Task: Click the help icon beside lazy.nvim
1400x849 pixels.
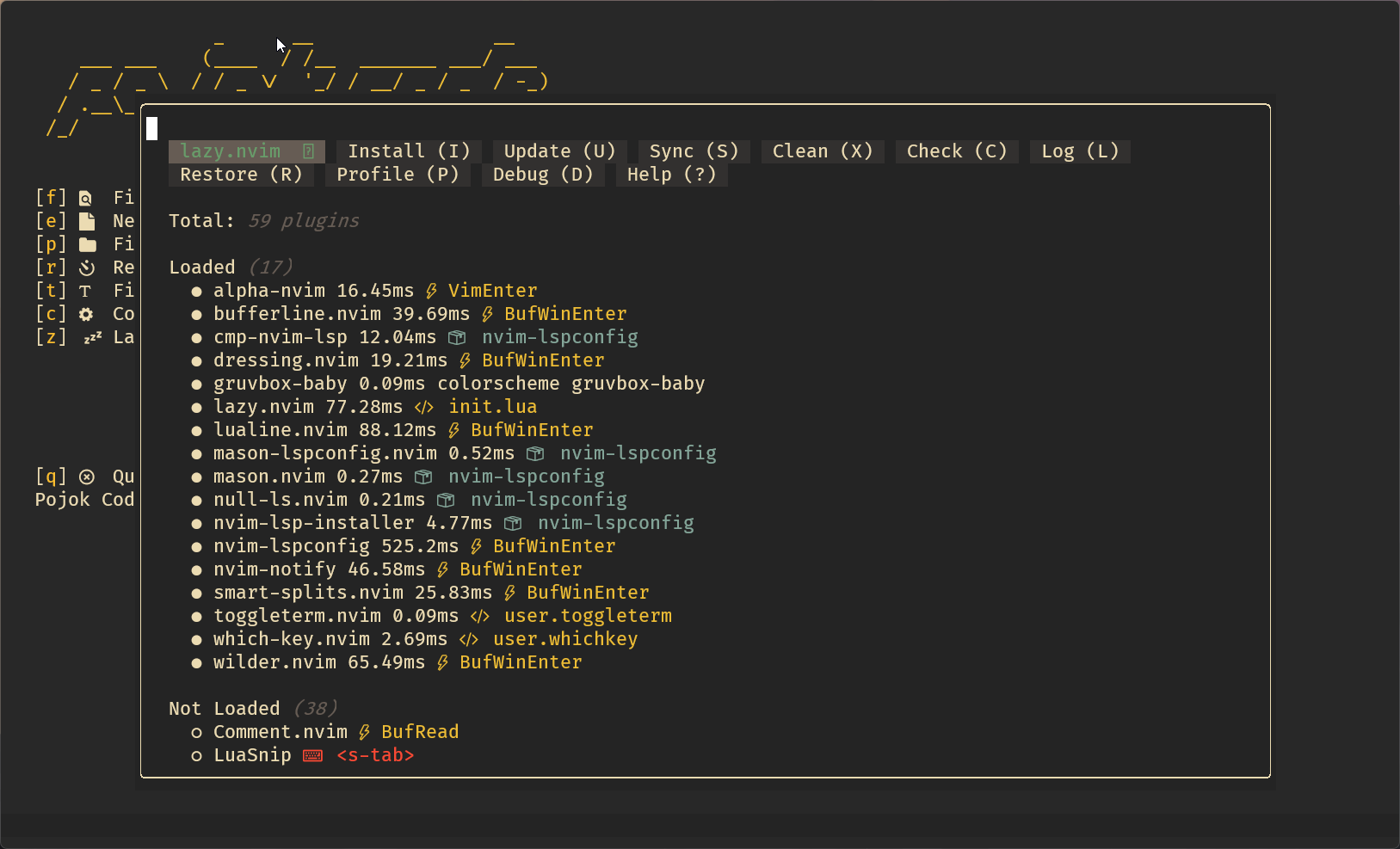Action: coord(309,151)
